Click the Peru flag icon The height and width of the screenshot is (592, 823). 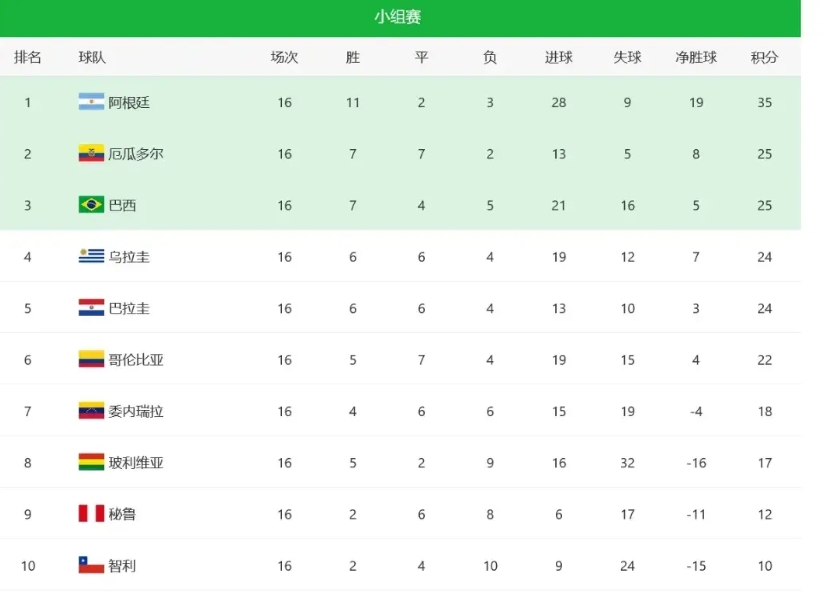[91, 513]
